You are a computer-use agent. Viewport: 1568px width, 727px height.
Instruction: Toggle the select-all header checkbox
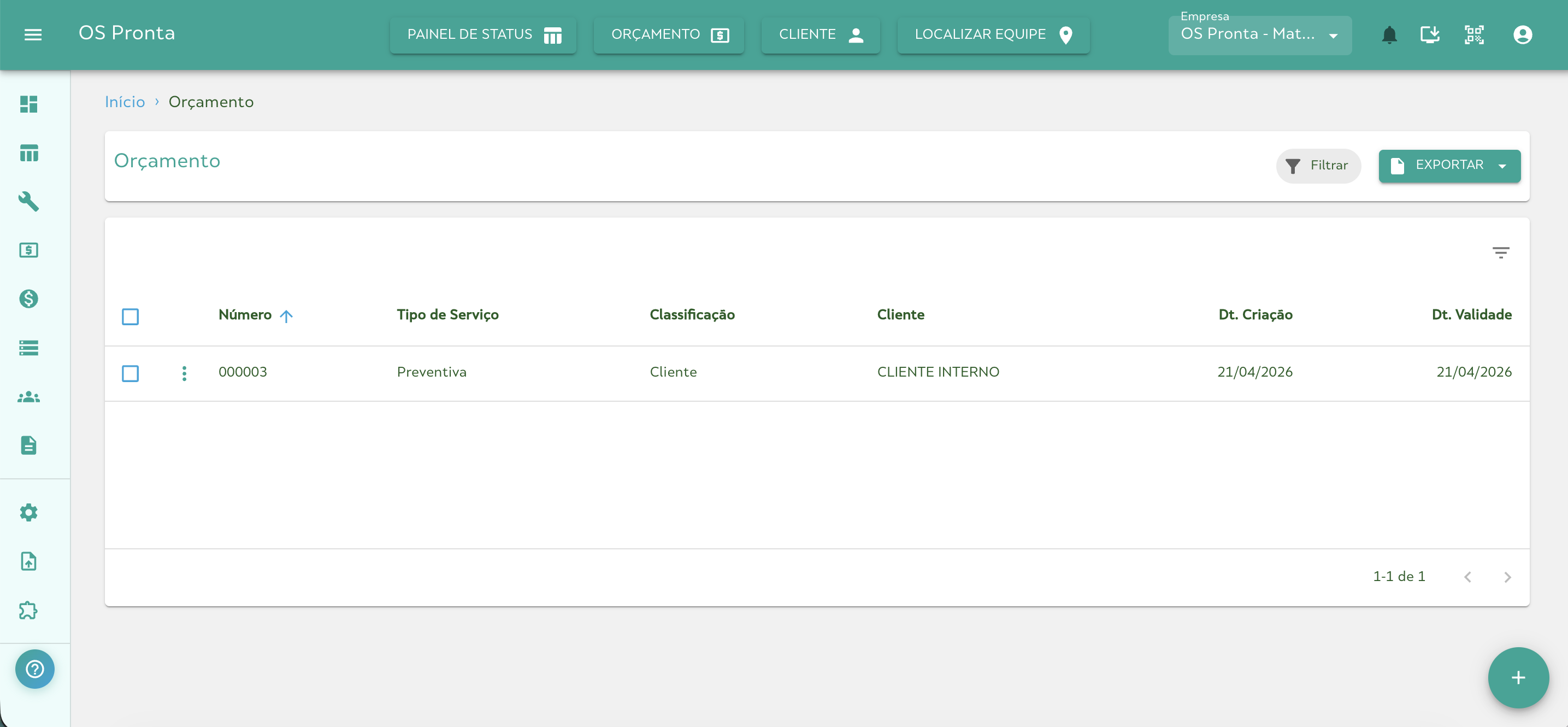(x=130, y=316)
